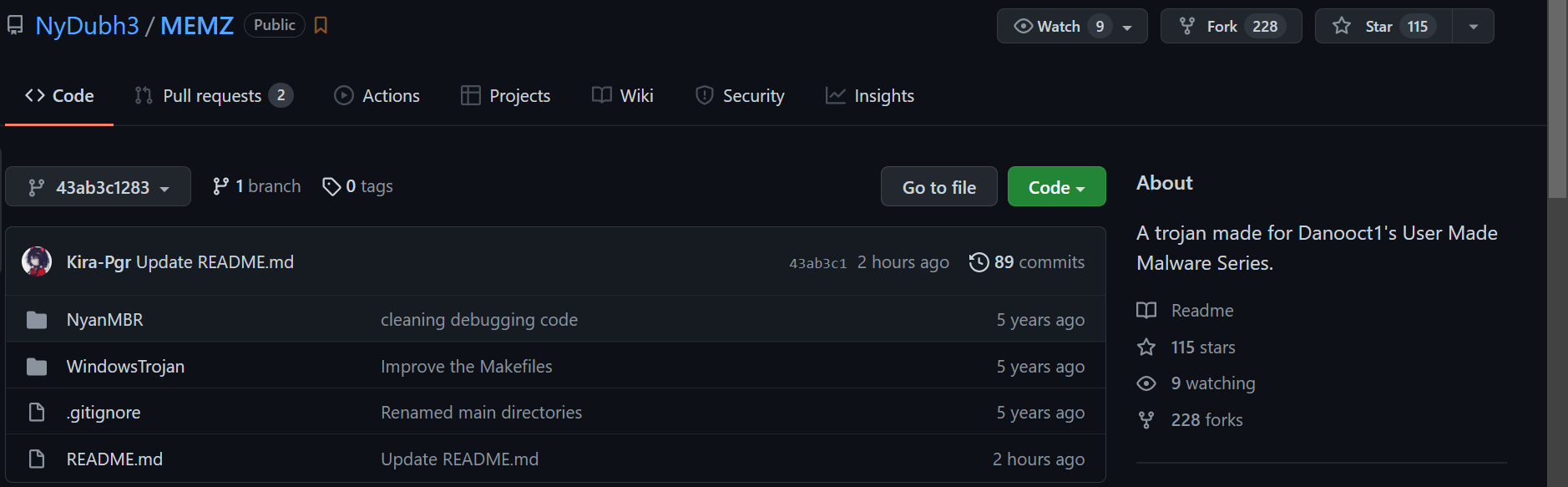Screen dimensions: 1568x487
Task: Click the Go to file button
Action: tap(939, 187)
